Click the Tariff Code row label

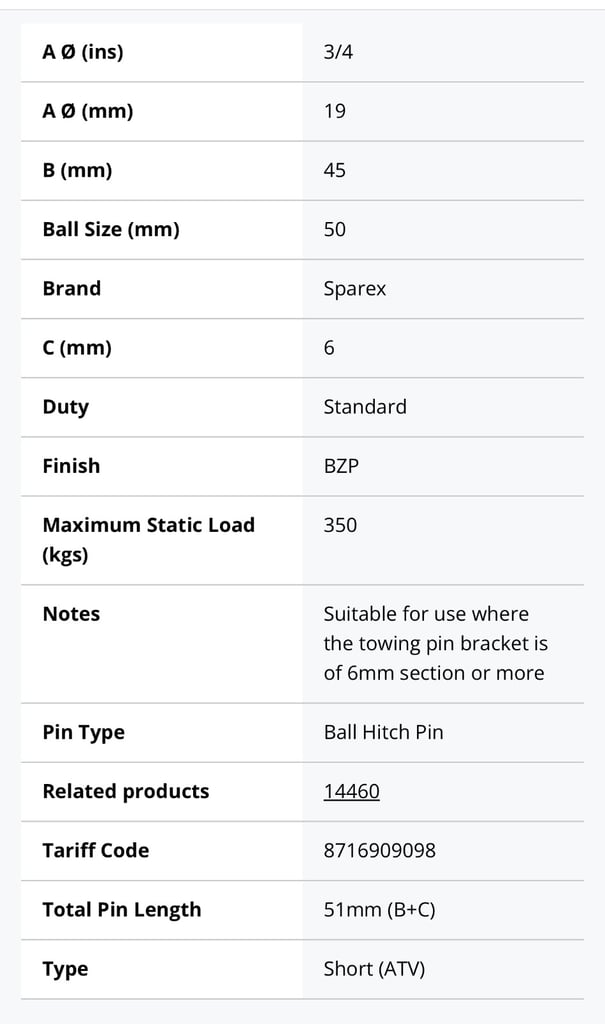pos(95,850)
